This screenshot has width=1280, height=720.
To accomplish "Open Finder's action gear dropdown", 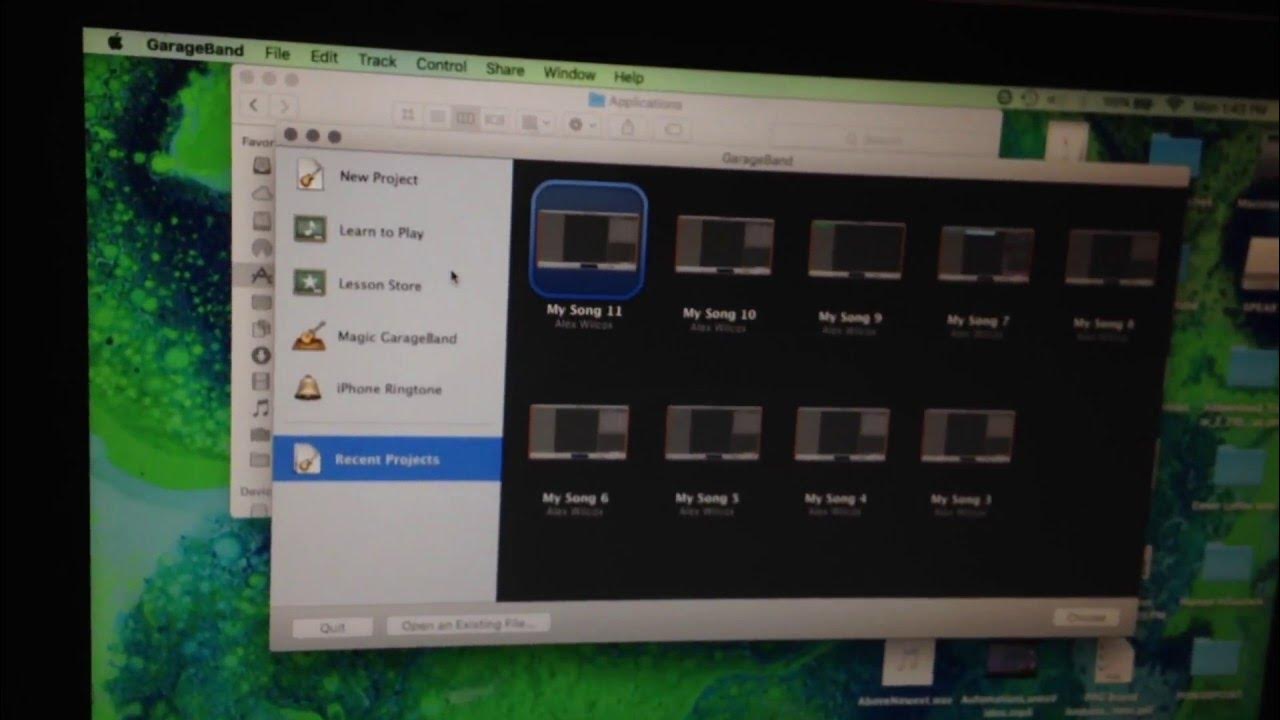I will (581, 125).
